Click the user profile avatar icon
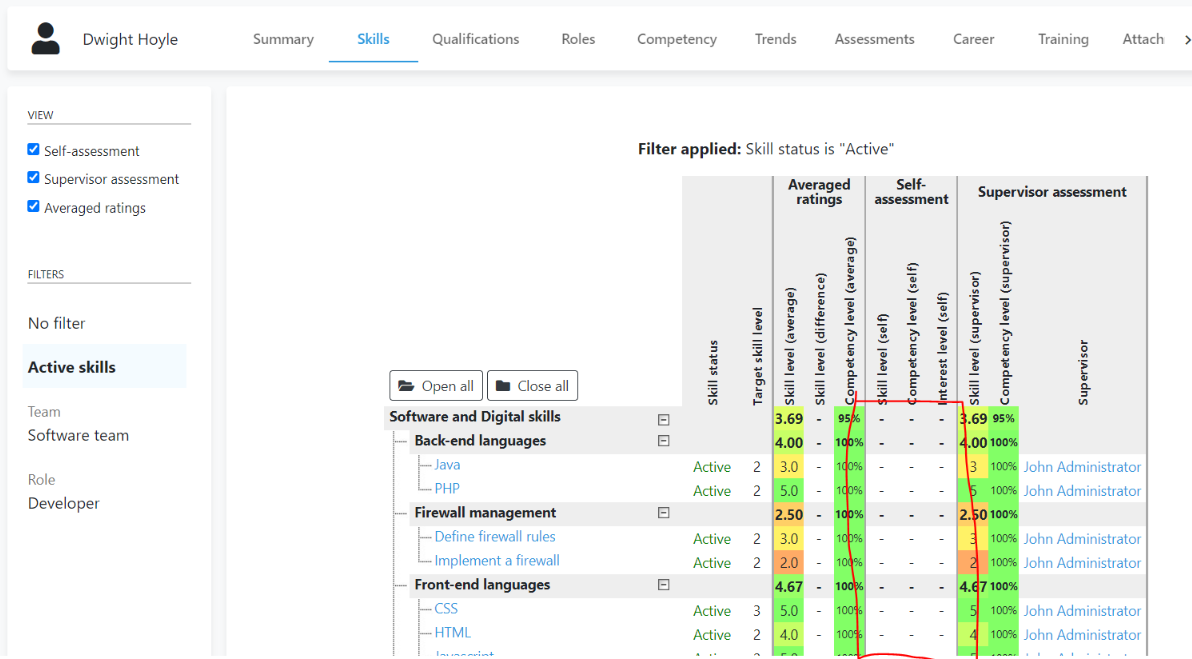 [x=45, y=39]
